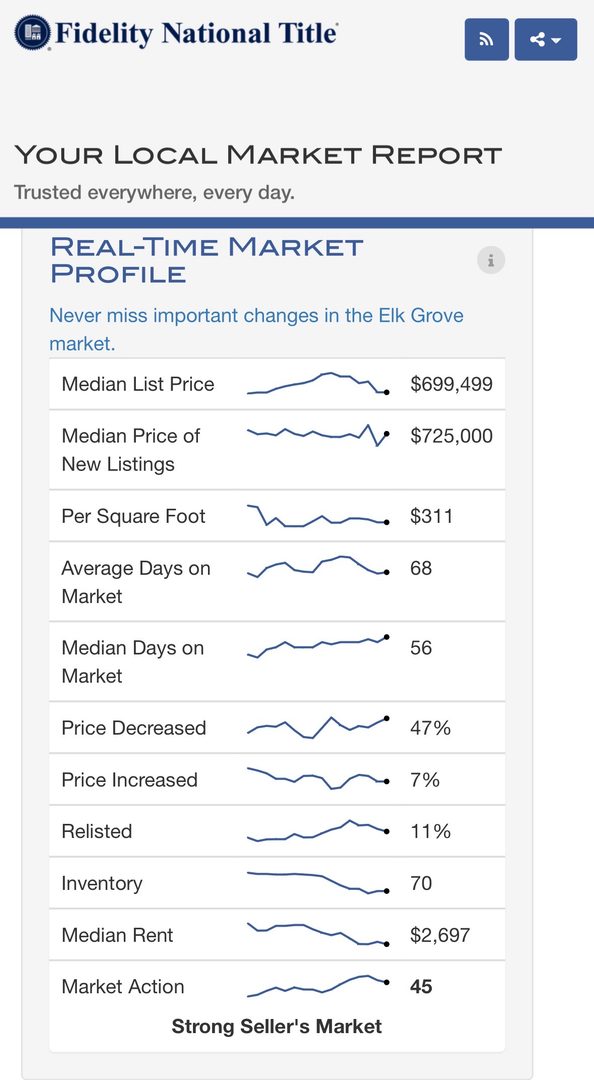The height and width of the screenshot is (1080, 594).
Task: Select the Median List Price sparkline chart
Action: tap(318, 384)
